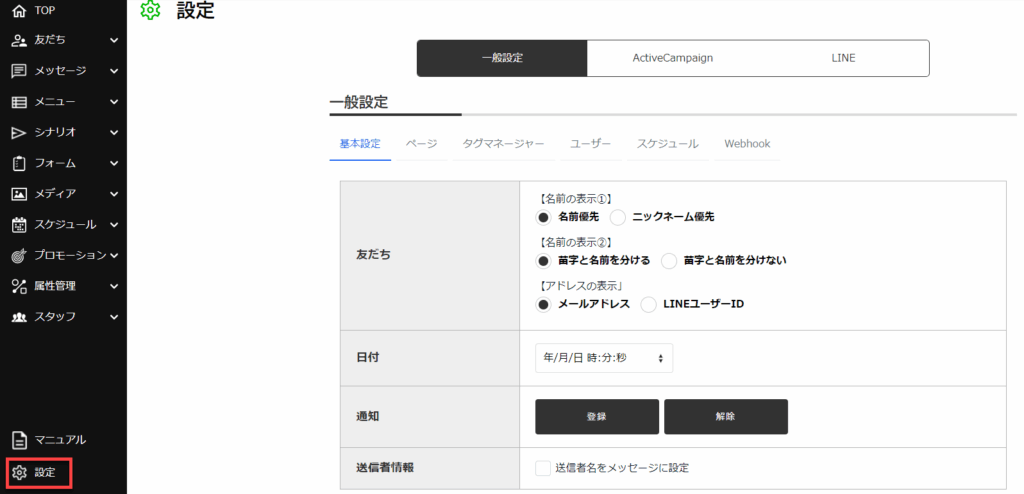Enable 送信者名をメッセージに設定 checkbox

pyautogui.click(x=543, y=468)
